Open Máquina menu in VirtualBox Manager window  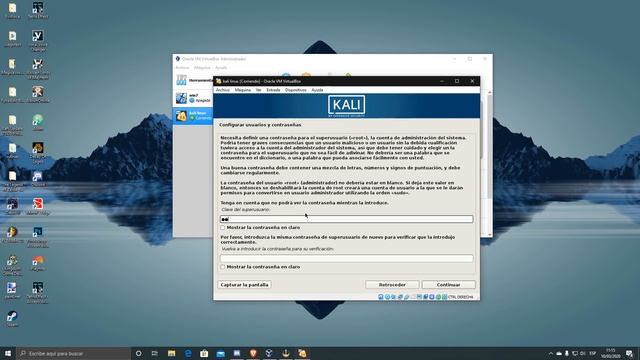tap(202, 68)
